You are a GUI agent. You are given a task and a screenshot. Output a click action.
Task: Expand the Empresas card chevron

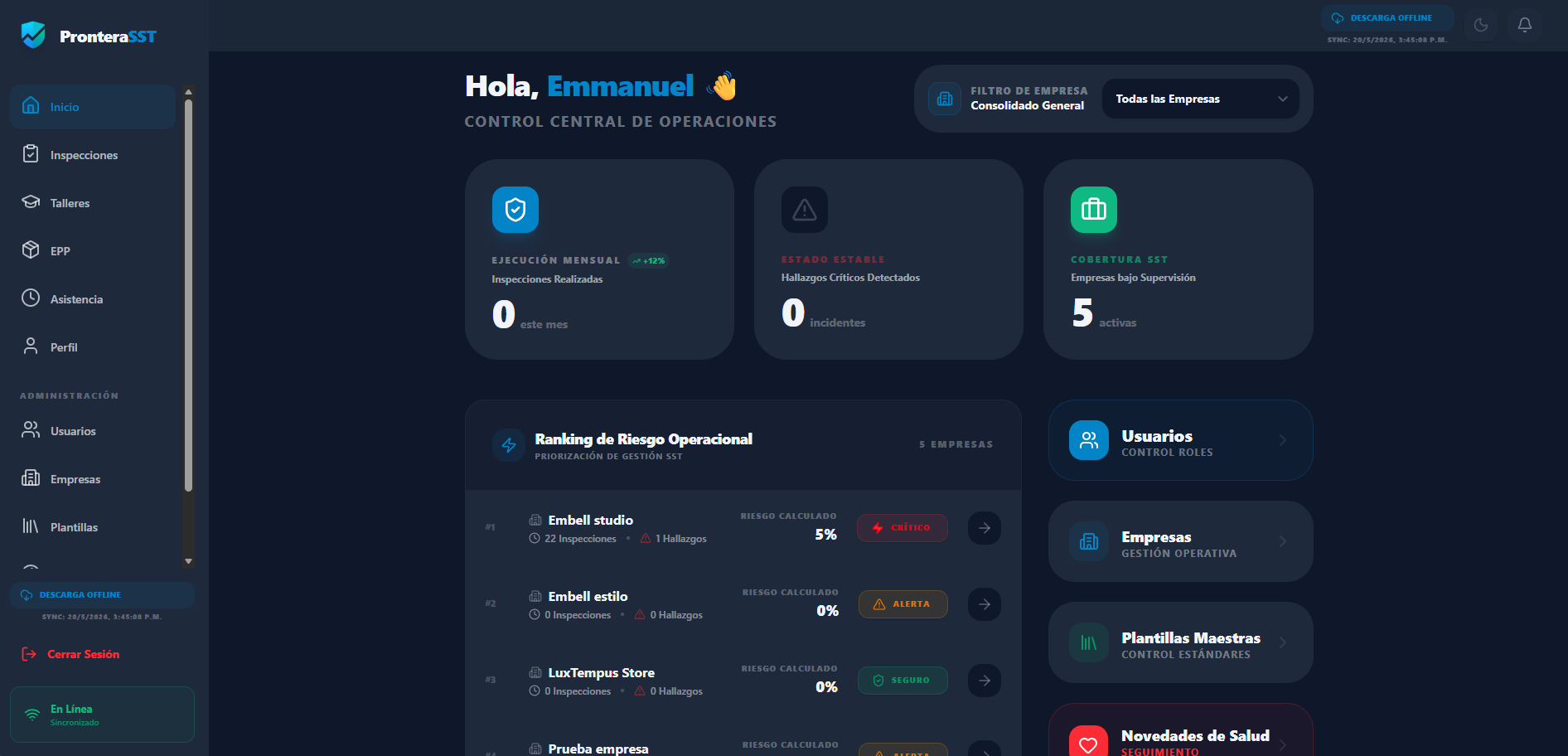point(1283,541)
